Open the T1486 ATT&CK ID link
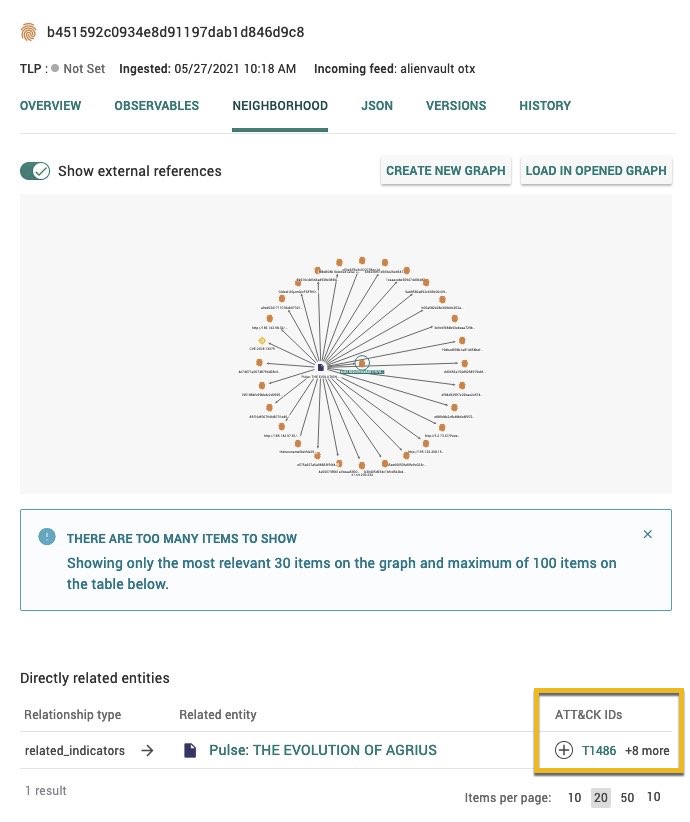This screenshot has width=690, height=822. [599, 750]
